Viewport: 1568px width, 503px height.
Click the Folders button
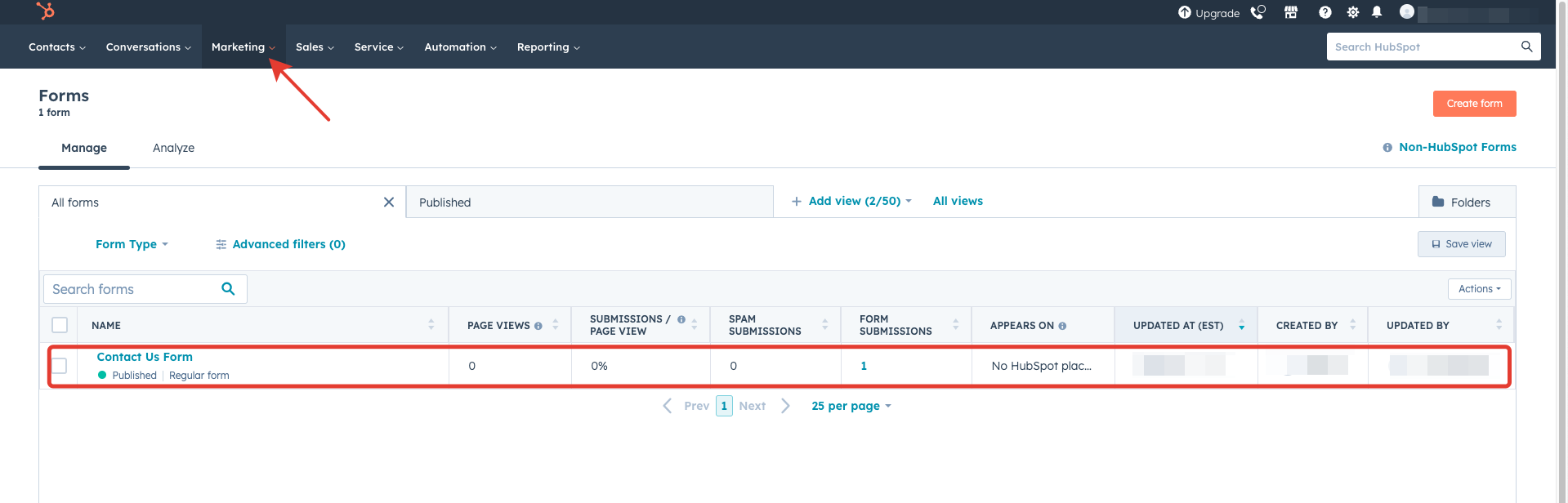point(1467,203)
